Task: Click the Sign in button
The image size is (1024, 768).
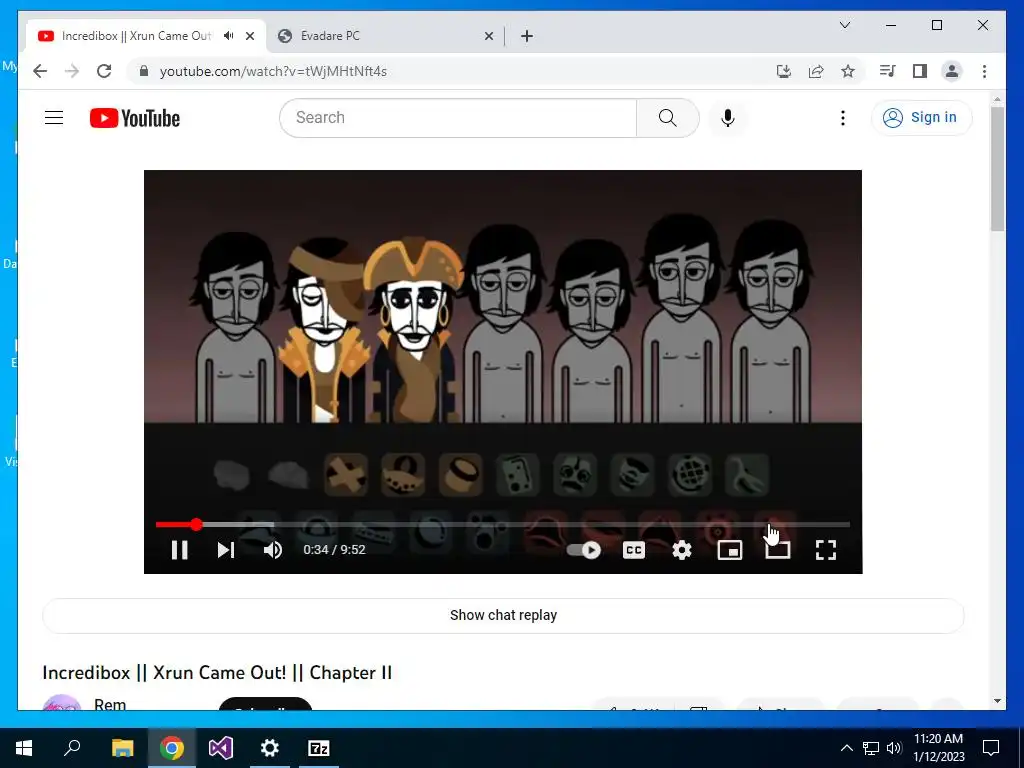Action: 921,118
